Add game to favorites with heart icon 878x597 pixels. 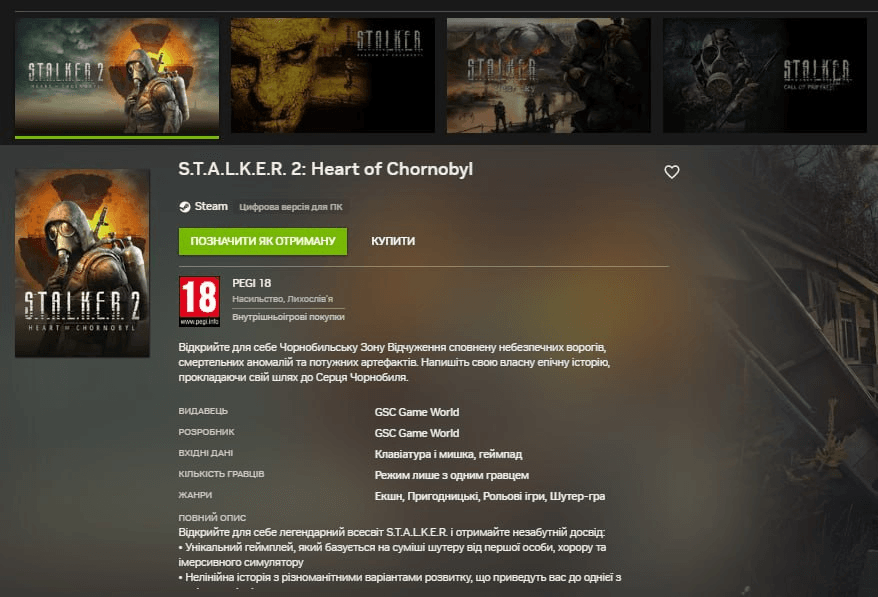click(671, 172)
